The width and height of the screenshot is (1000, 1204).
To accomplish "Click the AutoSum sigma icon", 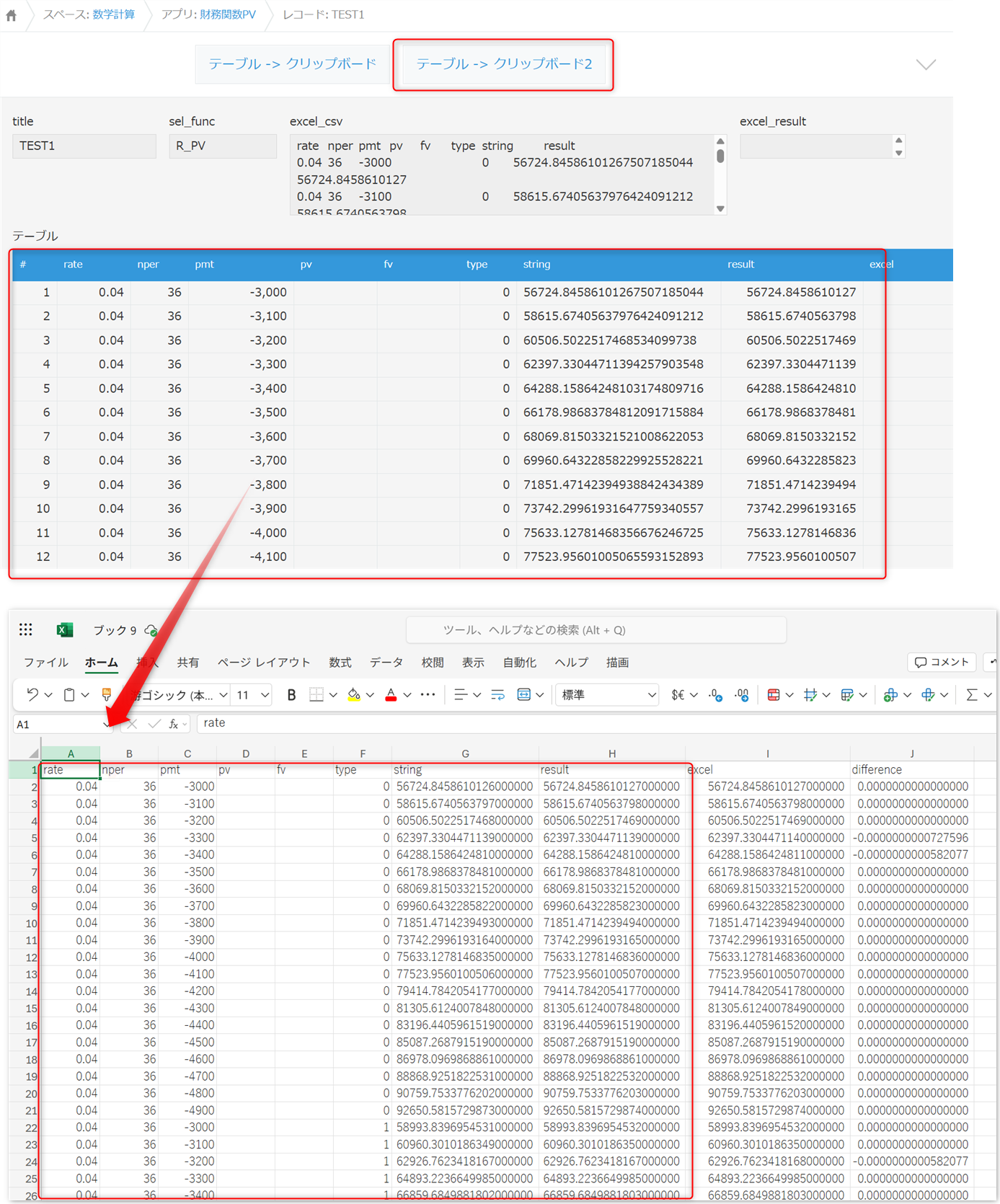I will (972, 694).
